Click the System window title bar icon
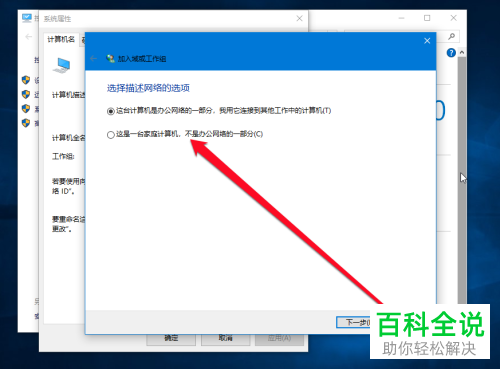500x369 pixels. point(27,18)
